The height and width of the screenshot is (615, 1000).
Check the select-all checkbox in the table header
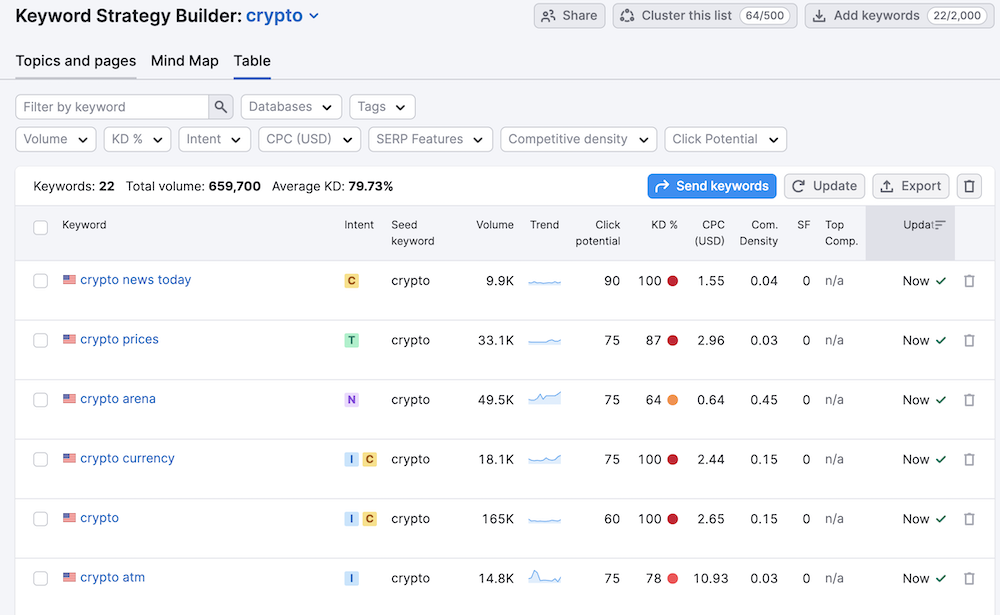click(41, 227)
